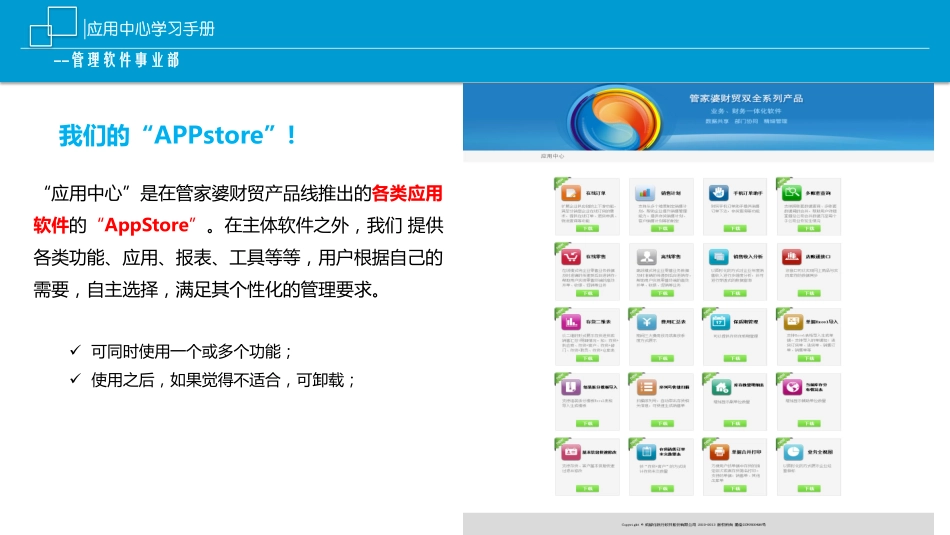Download the 单据Excel导入 app
Screen dimensions: 950x535
[x=809, y=358]
